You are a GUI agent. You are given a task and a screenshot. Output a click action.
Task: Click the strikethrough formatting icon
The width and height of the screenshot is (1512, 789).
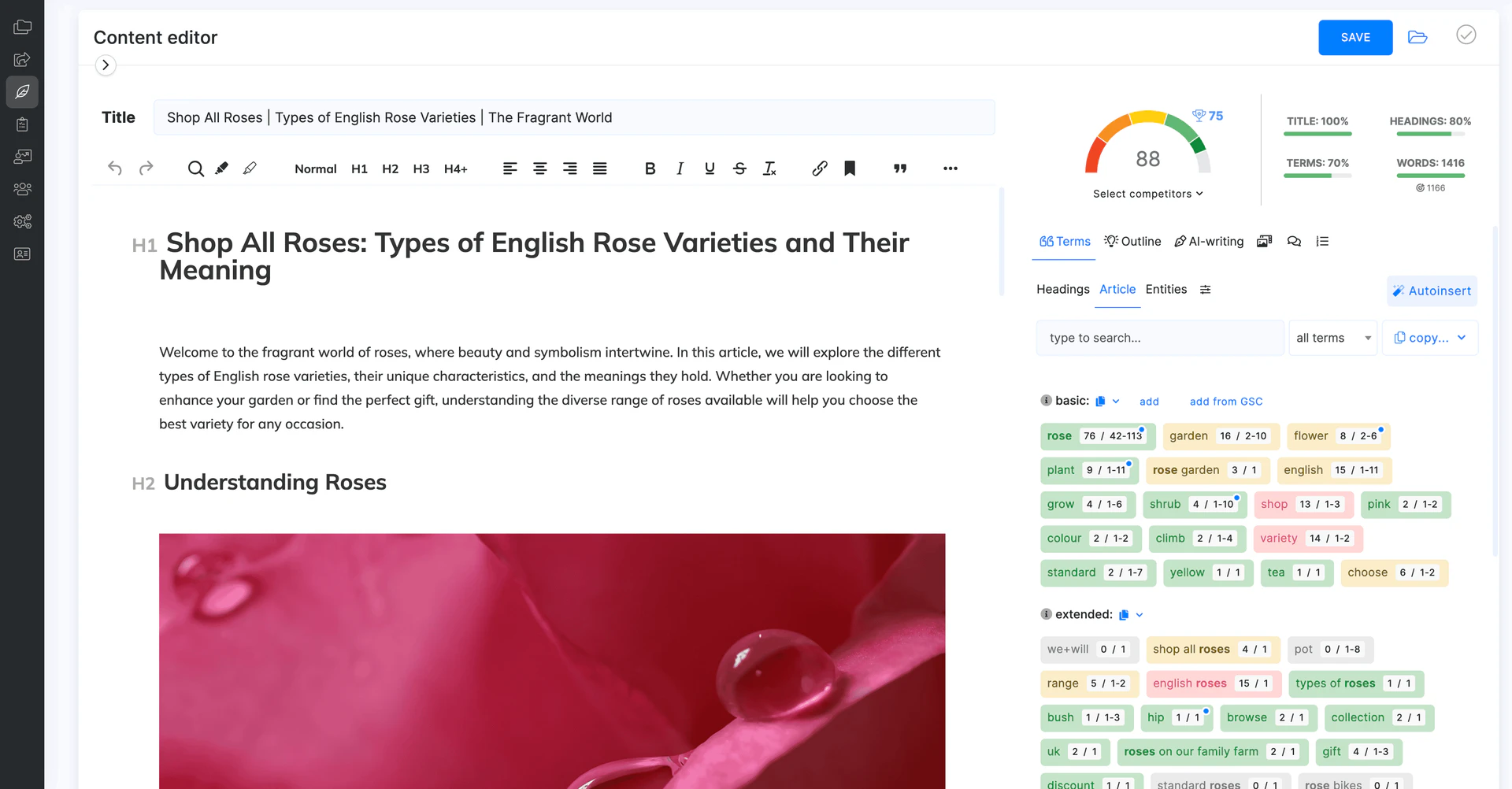point(739,169)
